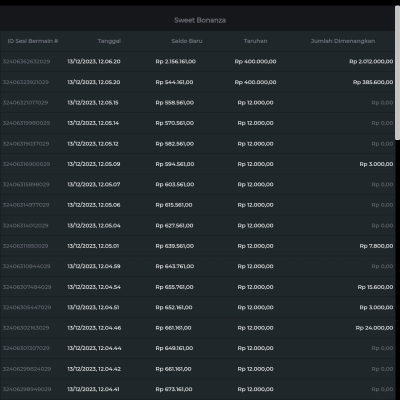Click balance Rp 603.561,00
The image size is (400, 400).
(x=175, y=185)
